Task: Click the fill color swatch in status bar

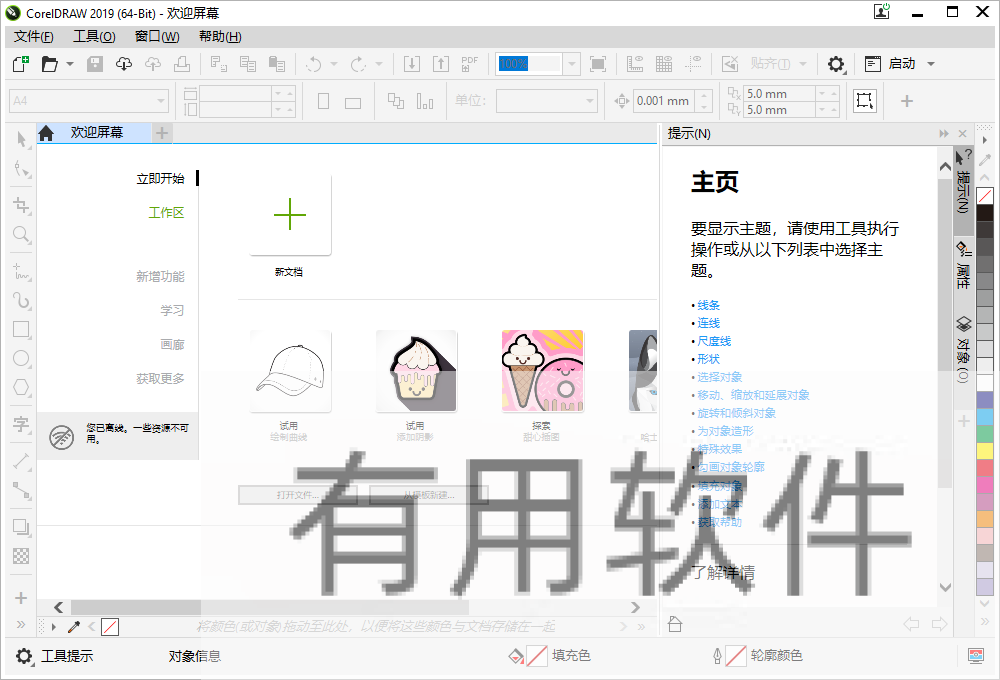Action: pos(537,656)
